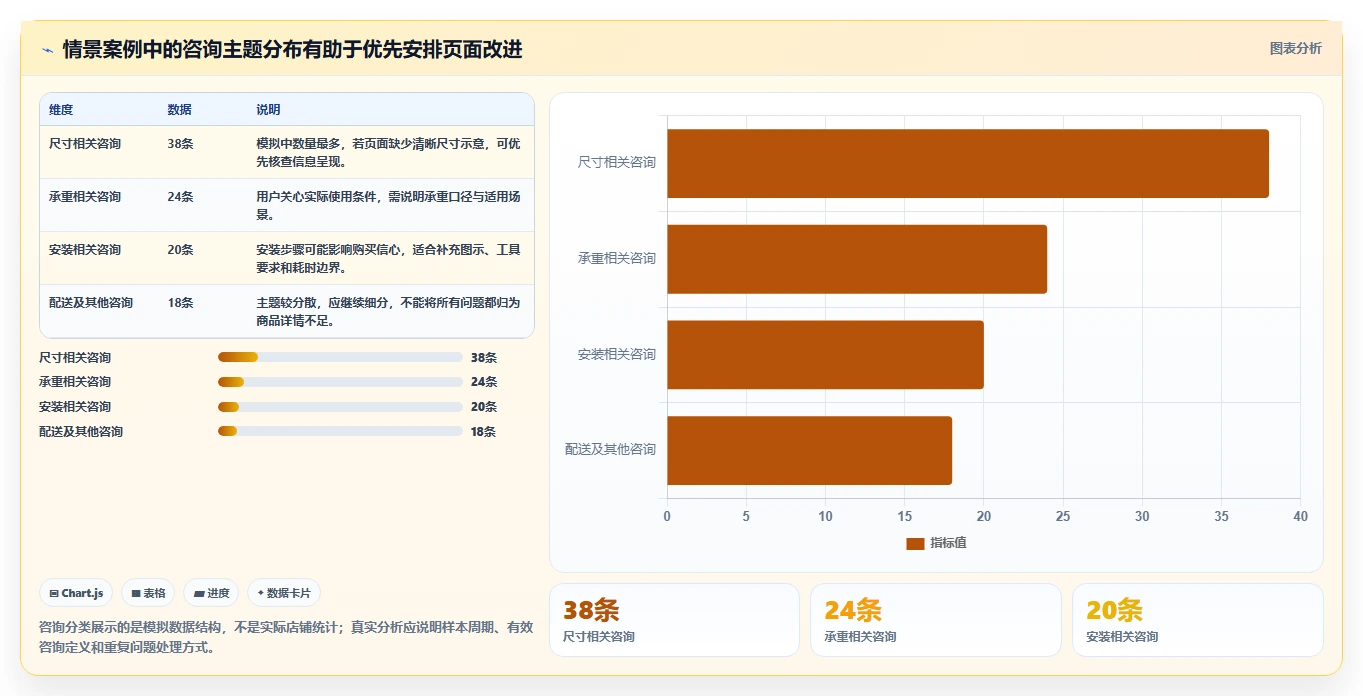Click the 图表分析 label in the header
The image size is (1363, 696).
coord(1295,48)
